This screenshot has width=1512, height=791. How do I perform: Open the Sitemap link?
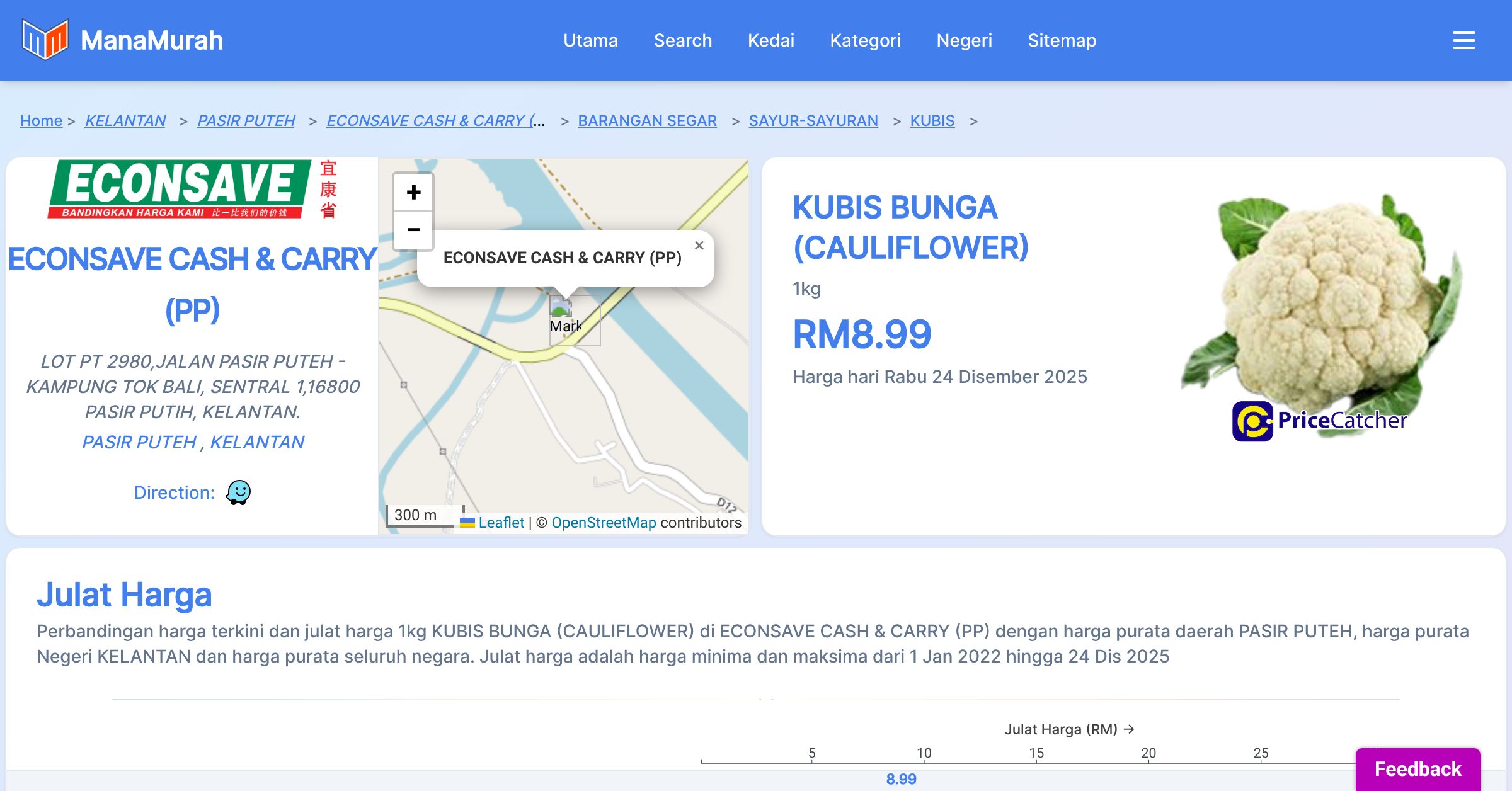point(1062,40)
